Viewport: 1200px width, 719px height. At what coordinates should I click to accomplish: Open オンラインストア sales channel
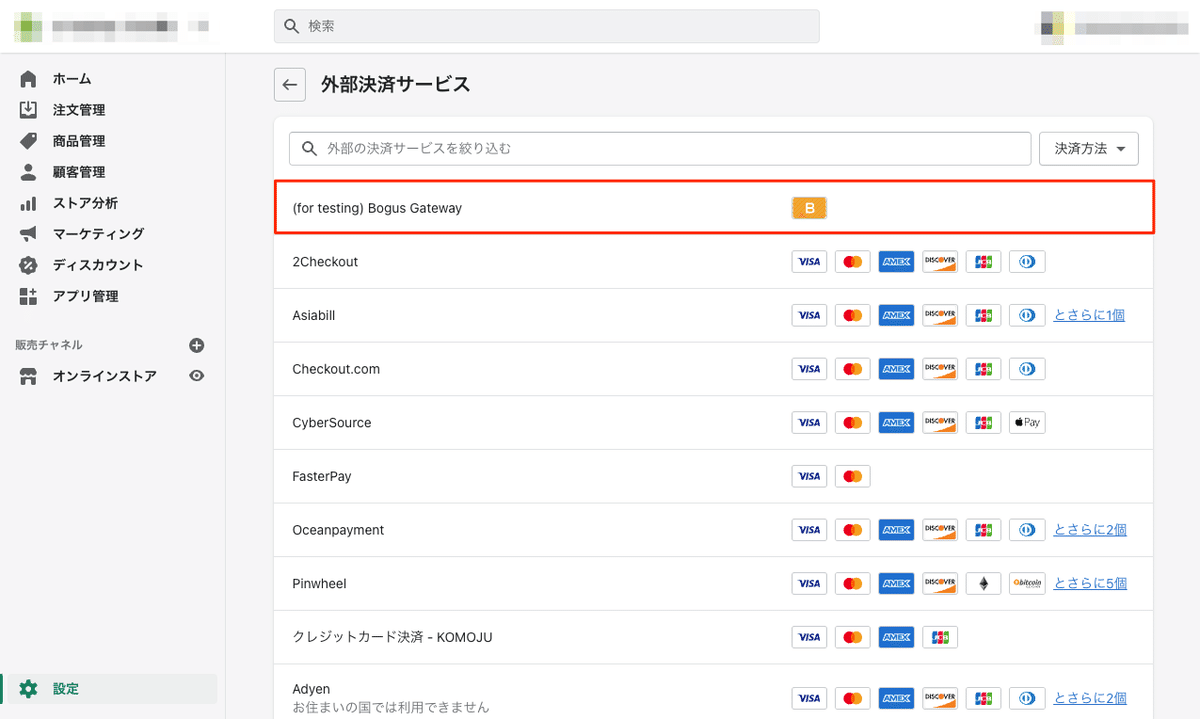(104, 376)
